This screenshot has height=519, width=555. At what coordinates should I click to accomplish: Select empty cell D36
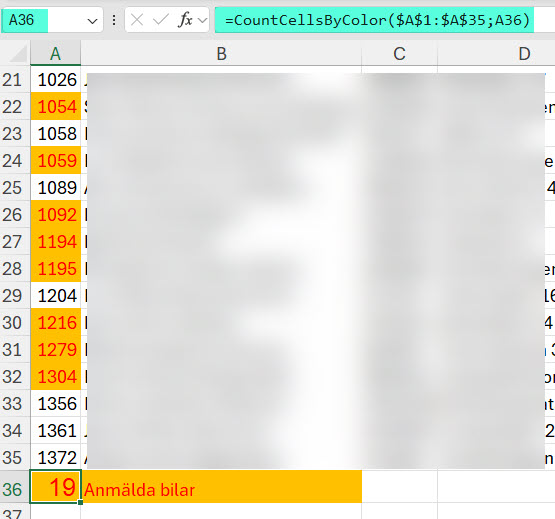tap(496, 487)
